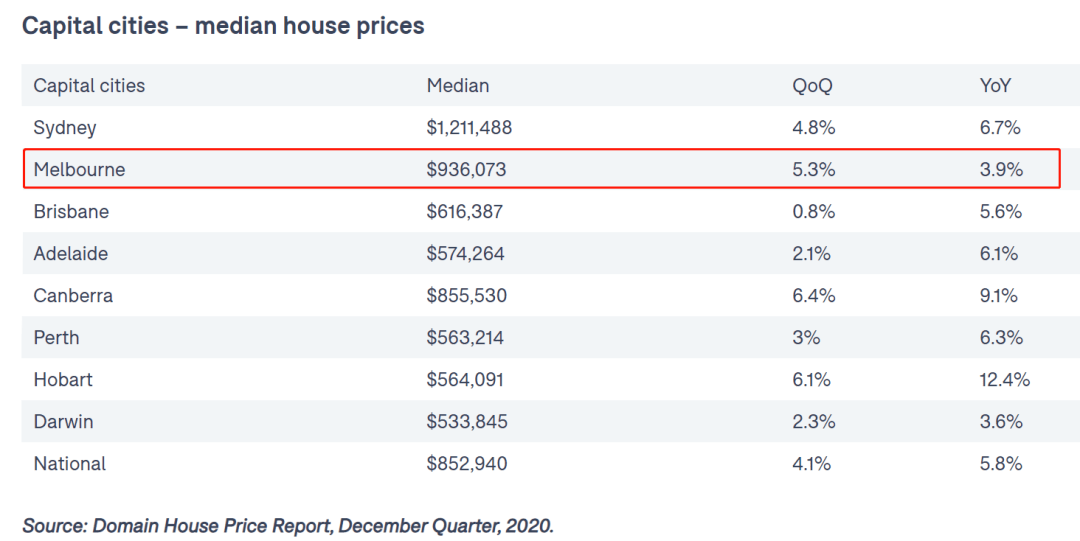The image size is (1080, 541).
Task: Click Brisbane QoQ value 0.8%
Action: coord(813,212)
